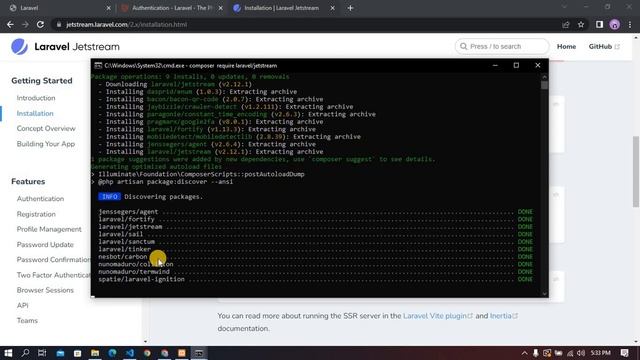Click the network tray icon
The width and height of the screenshot is (640, 360).
click(570, 353)
